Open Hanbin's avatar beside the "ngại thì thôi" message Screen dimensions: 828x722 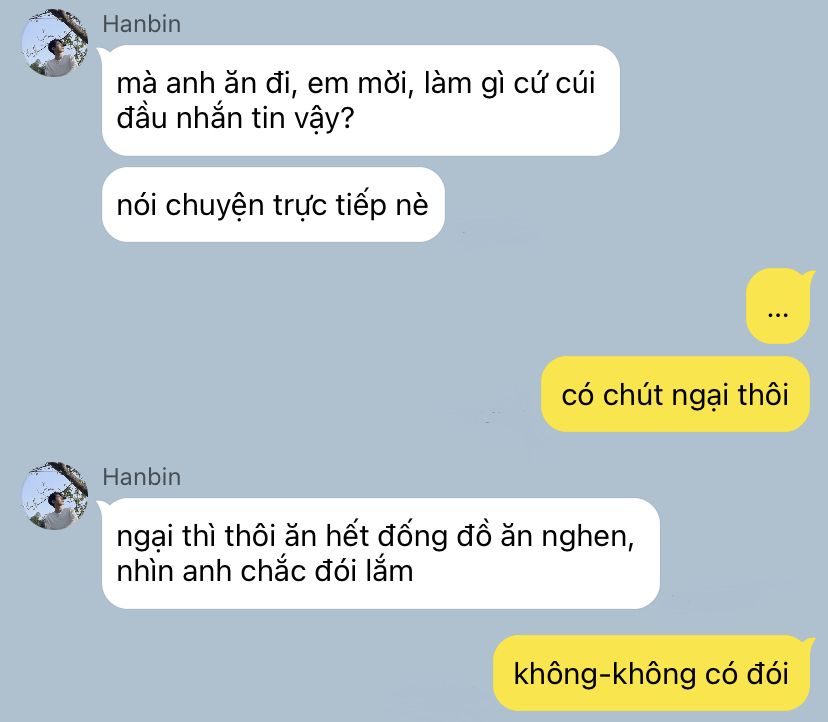coord(54,496)
